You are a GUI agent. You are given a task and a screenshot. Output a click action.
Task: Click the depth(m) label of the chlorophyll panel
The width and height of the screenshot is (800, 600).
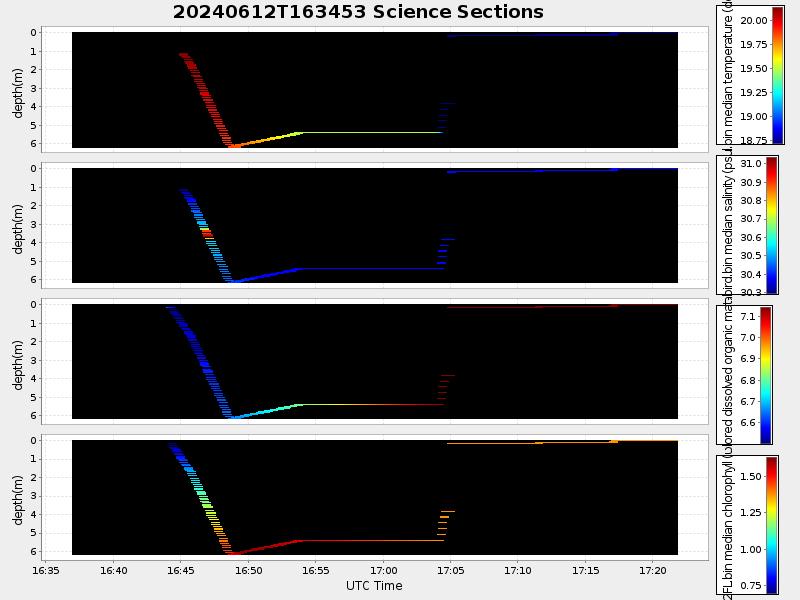(x=18, y=500)
